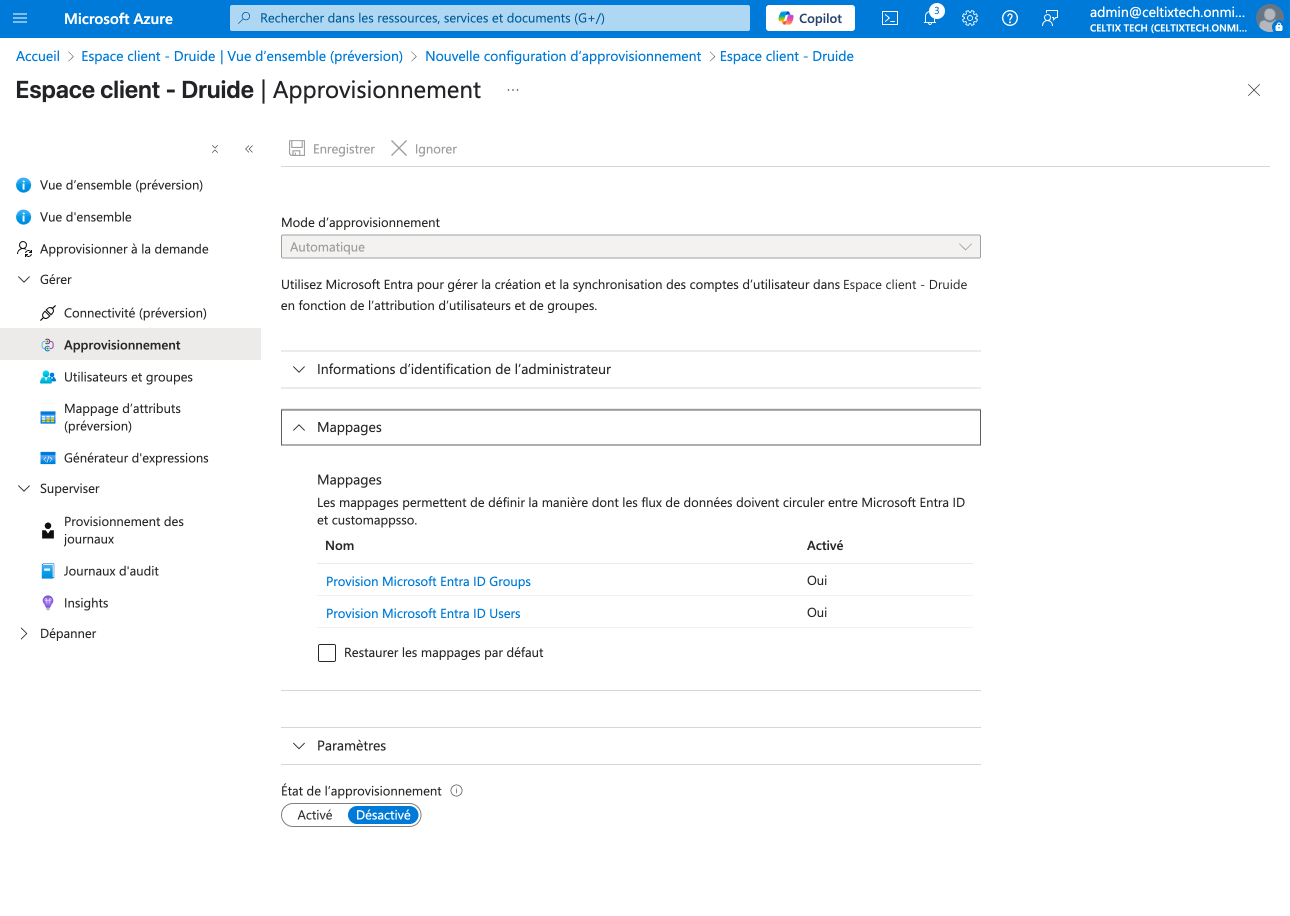Set provisioning state to Activé

315,815
